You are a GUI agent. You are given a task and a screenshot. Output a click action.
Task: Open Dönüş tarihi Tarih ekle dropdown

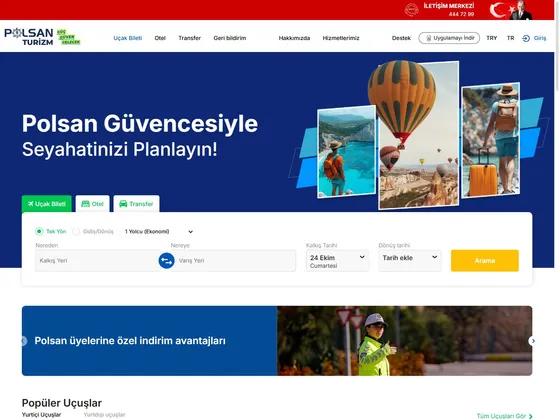coord(410,261)
